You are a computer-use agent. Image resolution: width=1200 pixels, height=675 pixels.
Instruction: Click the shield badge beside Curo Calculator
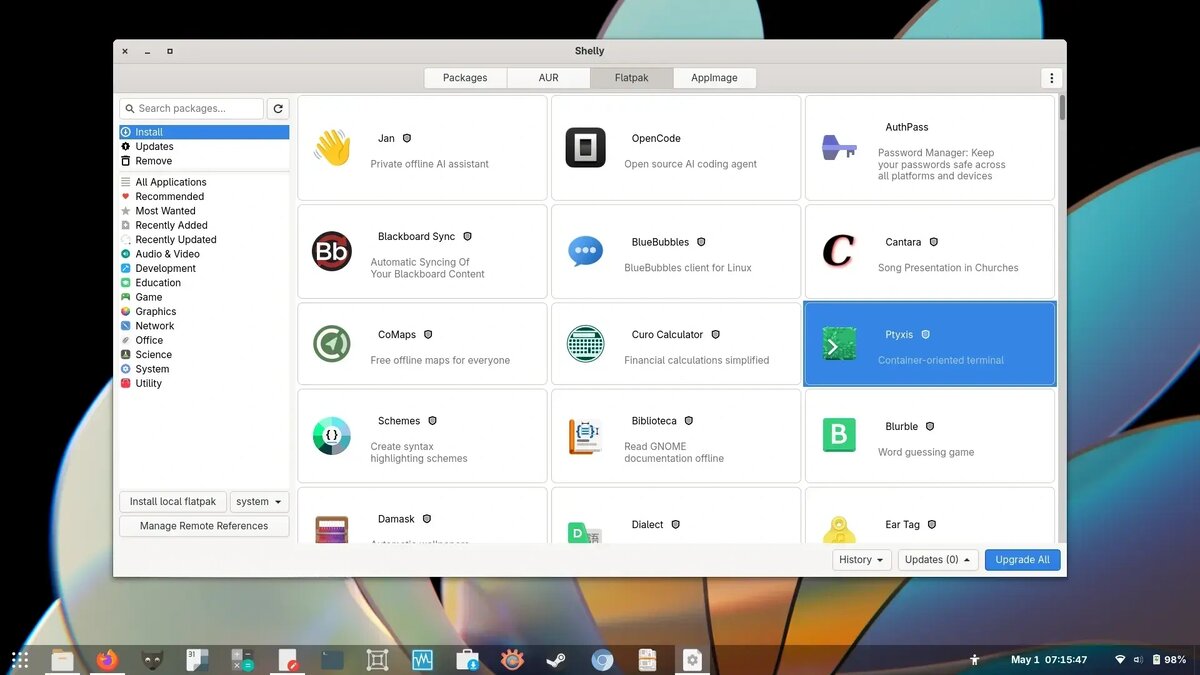(x=715, y=335)
